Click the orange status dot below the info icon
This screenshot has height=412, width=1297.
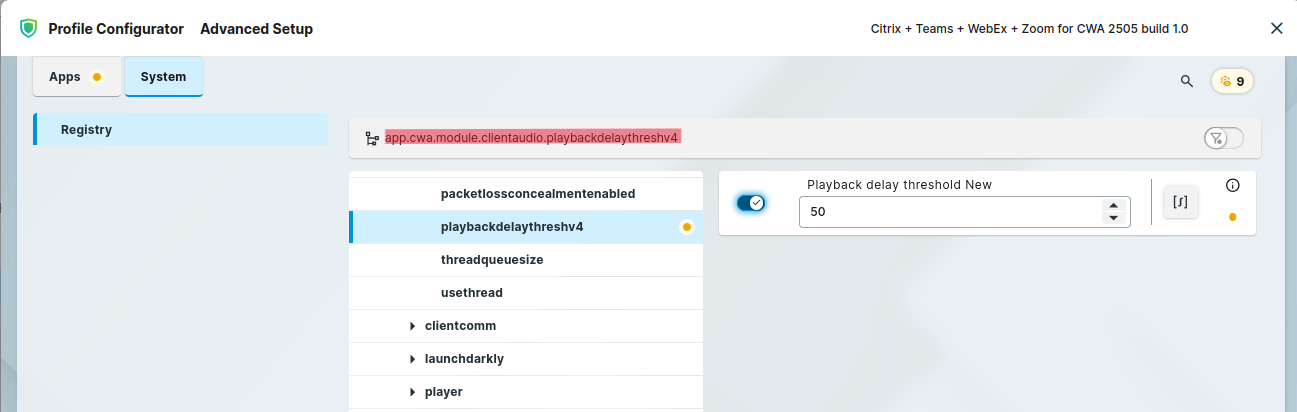[x=1232, y=217]
